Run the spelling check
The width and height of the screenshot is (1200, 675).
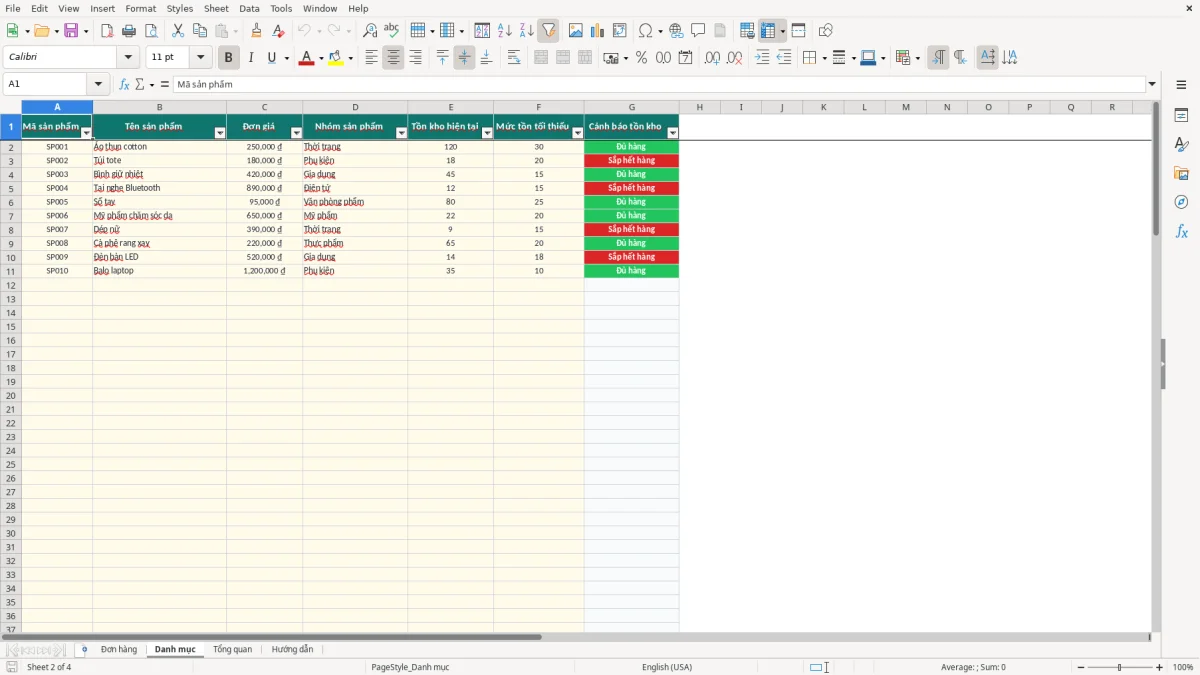point(392,31)
